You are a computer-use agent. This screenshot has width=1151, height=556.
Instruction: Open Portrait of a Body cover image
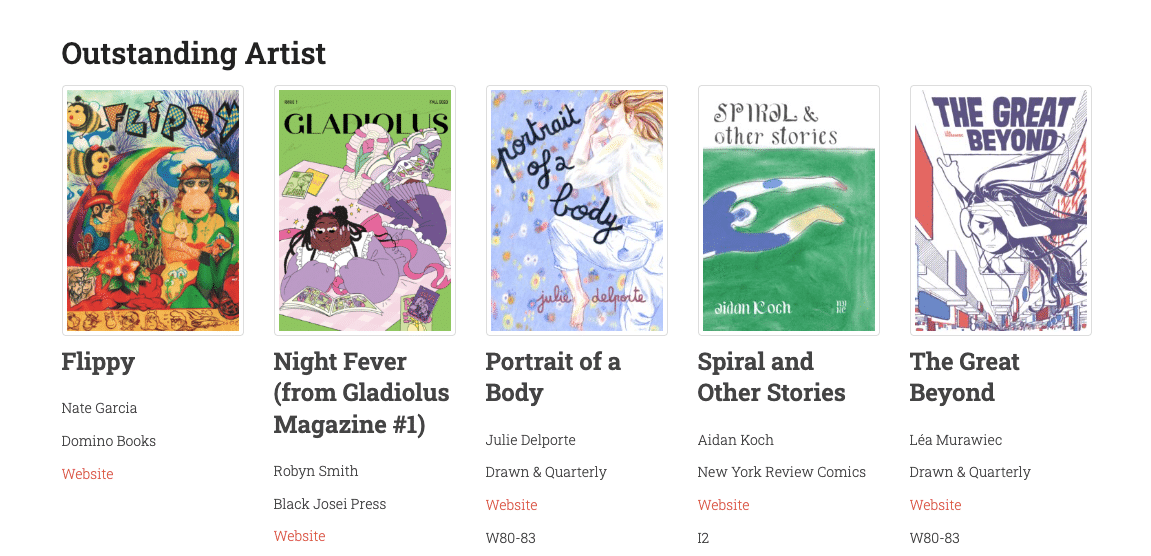tap(577, 210)
